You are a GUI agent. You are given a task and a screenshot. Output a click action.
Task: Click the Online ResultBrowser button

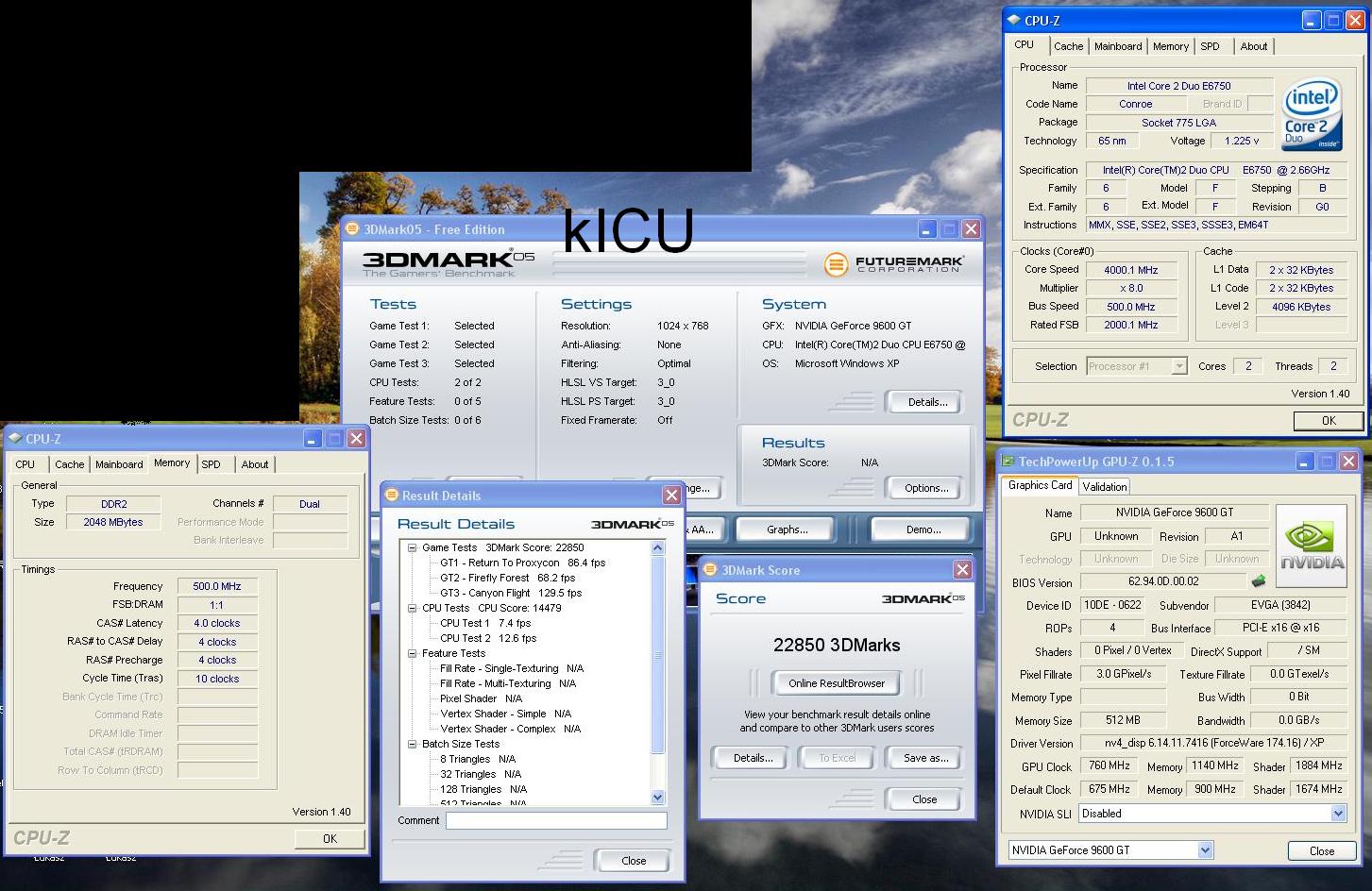(837, 683)
